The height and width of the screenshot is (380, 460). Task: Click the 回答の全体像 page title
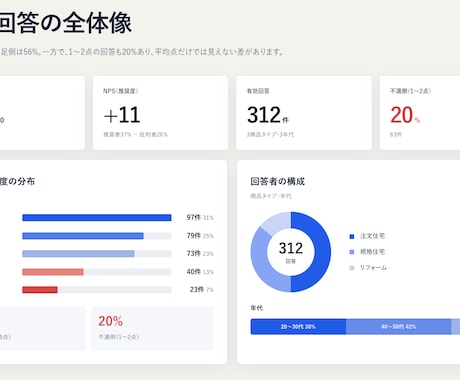pyautogui.click(x=65, y=23)
